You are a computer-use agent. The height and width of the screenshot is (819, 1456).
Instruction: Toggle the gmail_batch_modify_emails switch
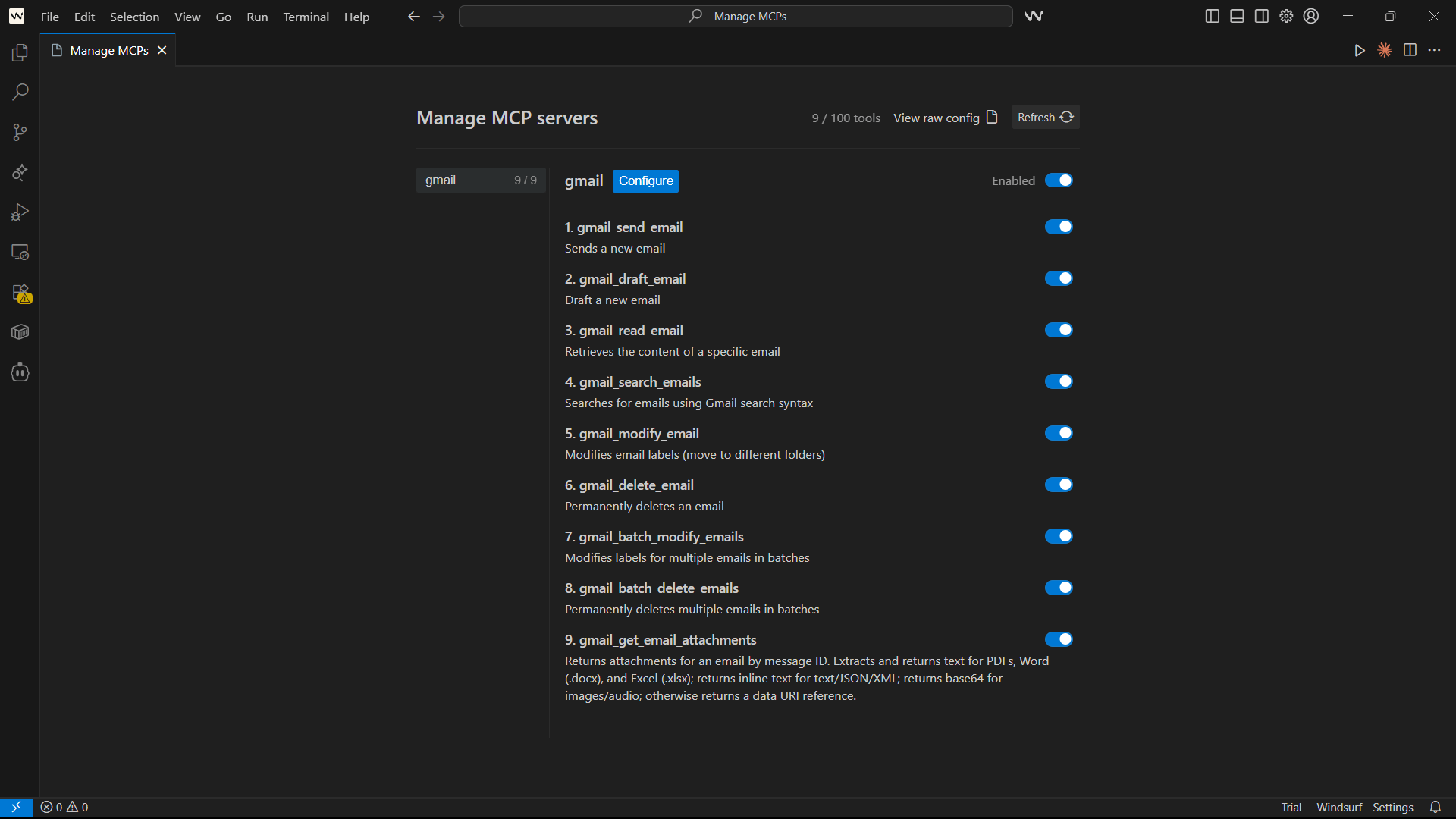click(x=1059, y=536)
